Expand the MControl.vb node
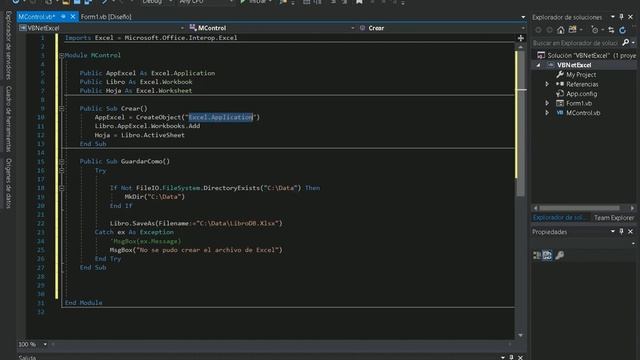 click(547, 113)
